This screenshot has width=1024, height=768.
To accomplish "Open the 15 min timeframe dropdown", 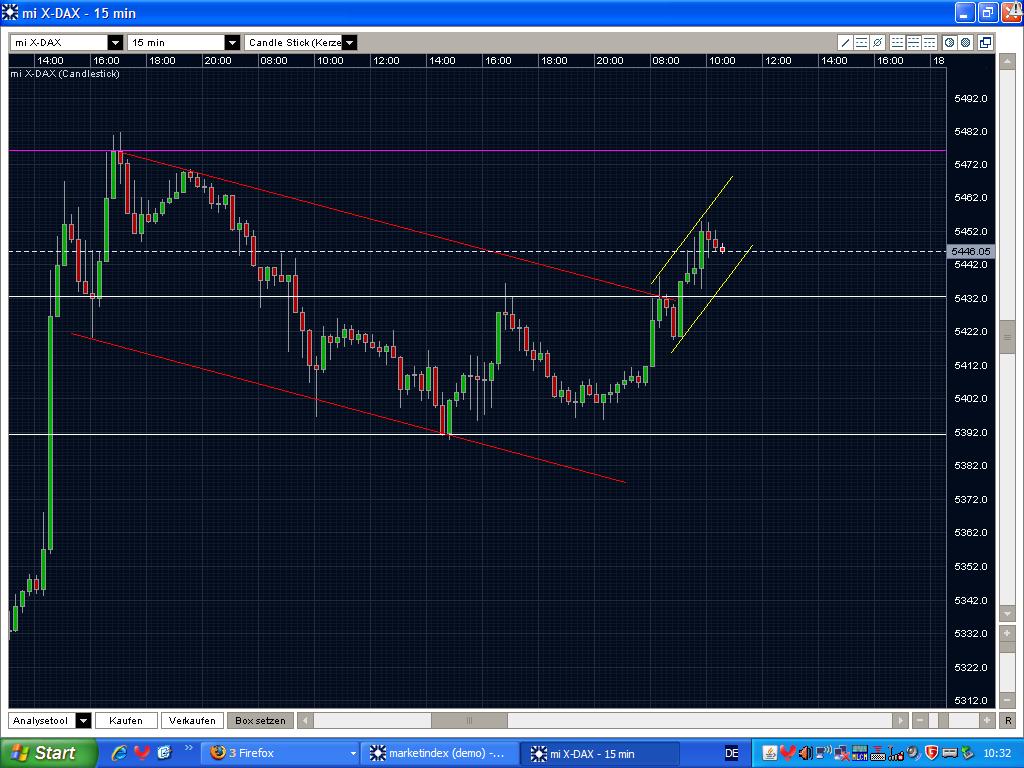I will pyautogui.click(x=184, y=42).
